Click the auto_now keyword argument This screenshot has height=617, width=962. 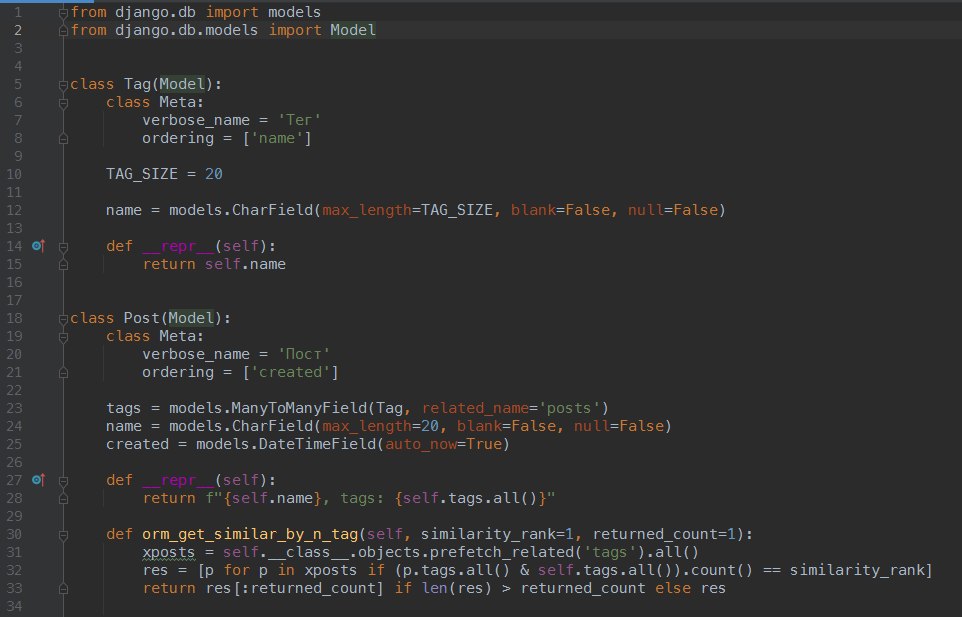point(421,444)
